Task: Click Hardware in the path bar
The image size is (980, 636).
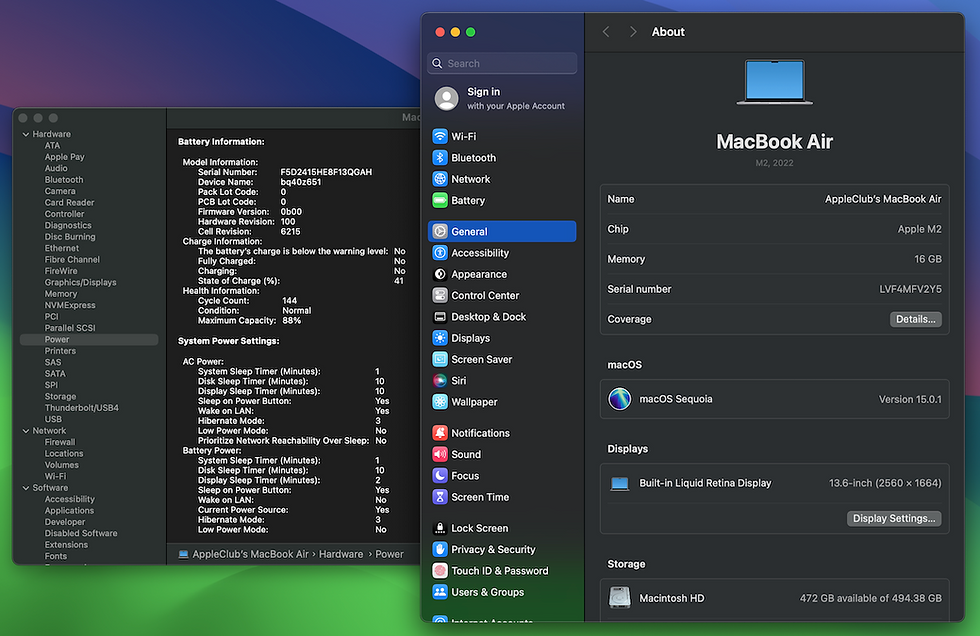Action: pyautogui.click(x=341, y=554)
